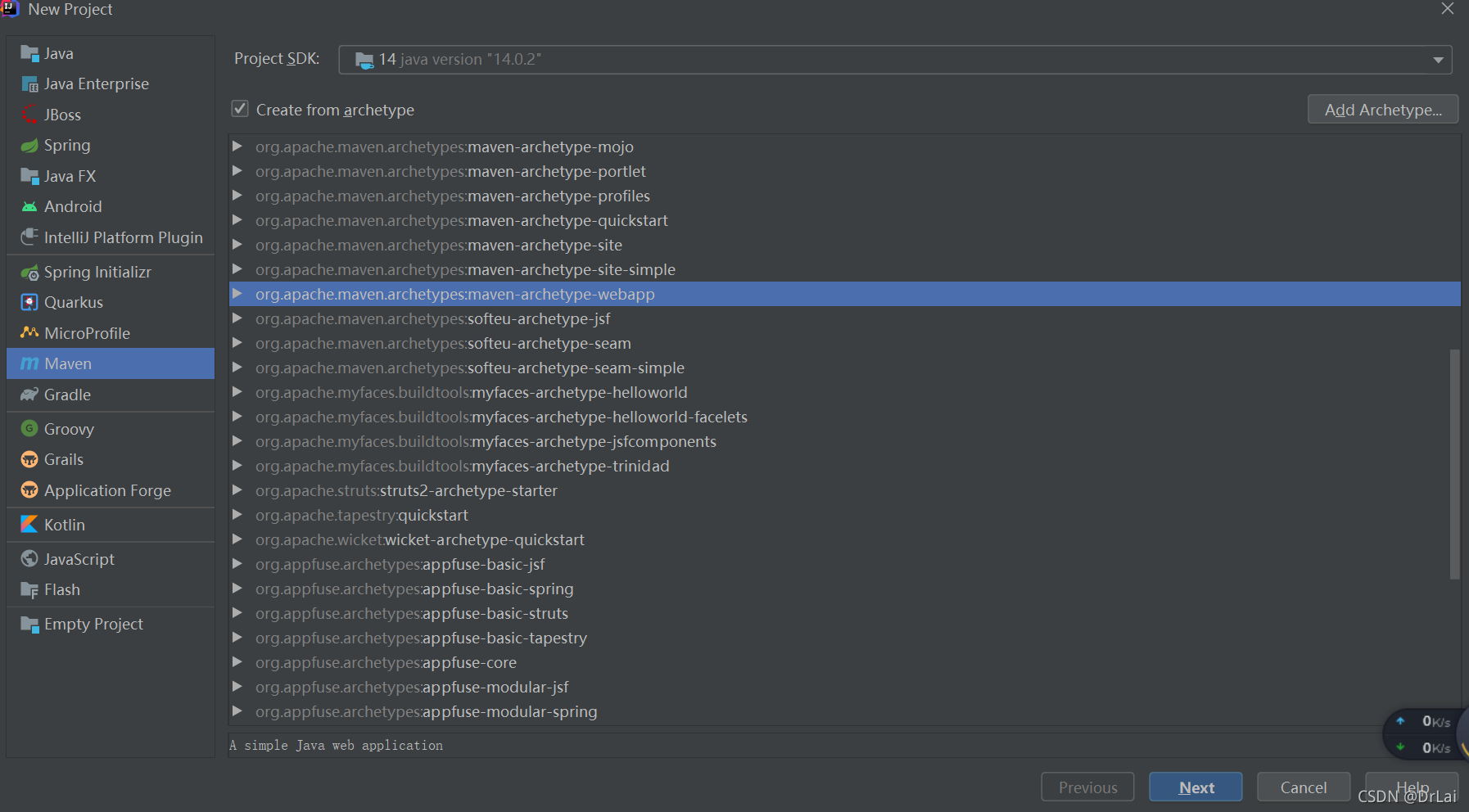Expand the myfaces-archetype-helloworld-facelets node
Image resolution: width=1469 pixels, height=812 pixels.
(x=237, y=417)
